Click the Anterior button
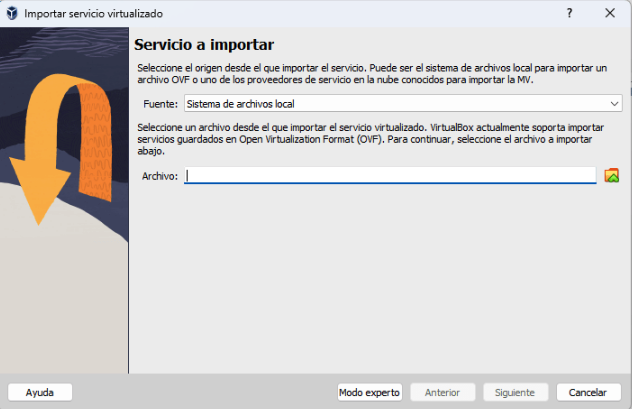632x409 pixels. pos(442,392)
